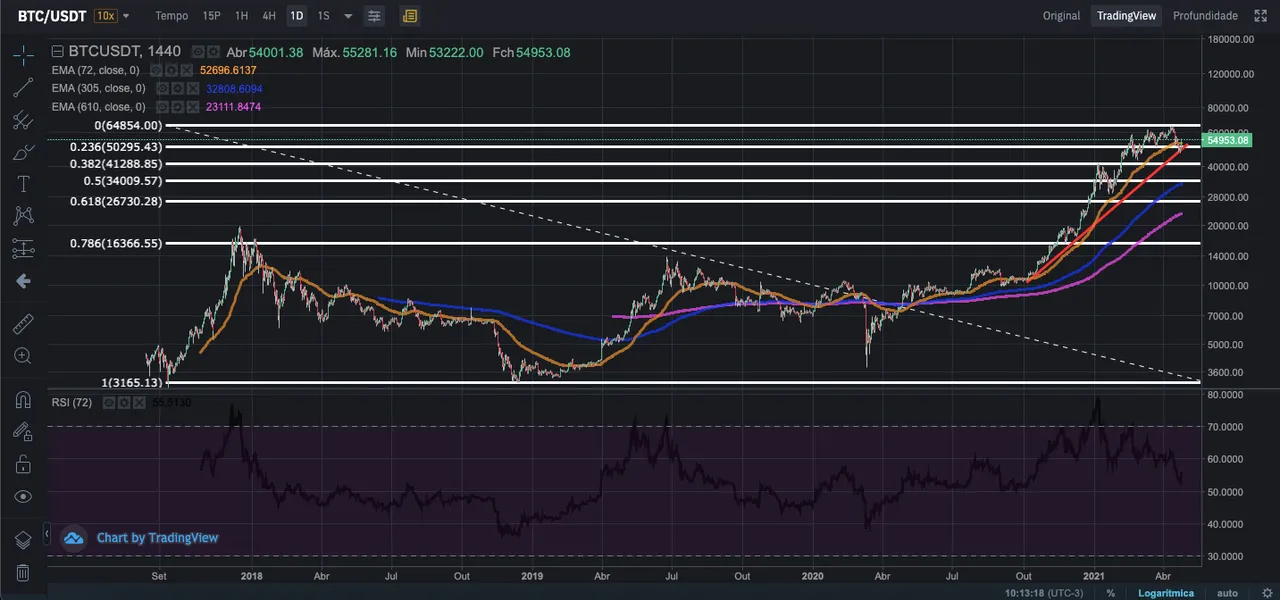Open the pitchfork drawing tools
The width and height of the screenshot is (1280, 600).
(23, 120)
